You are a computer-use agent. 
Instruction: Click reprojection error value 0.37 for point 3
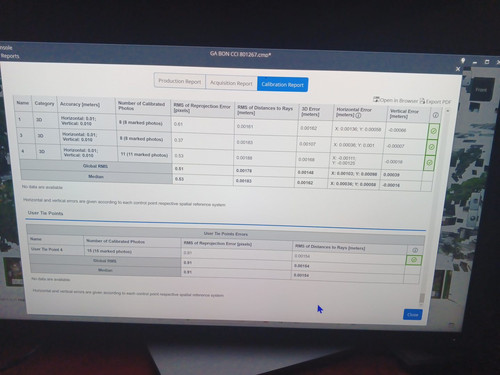click(178, 140)
